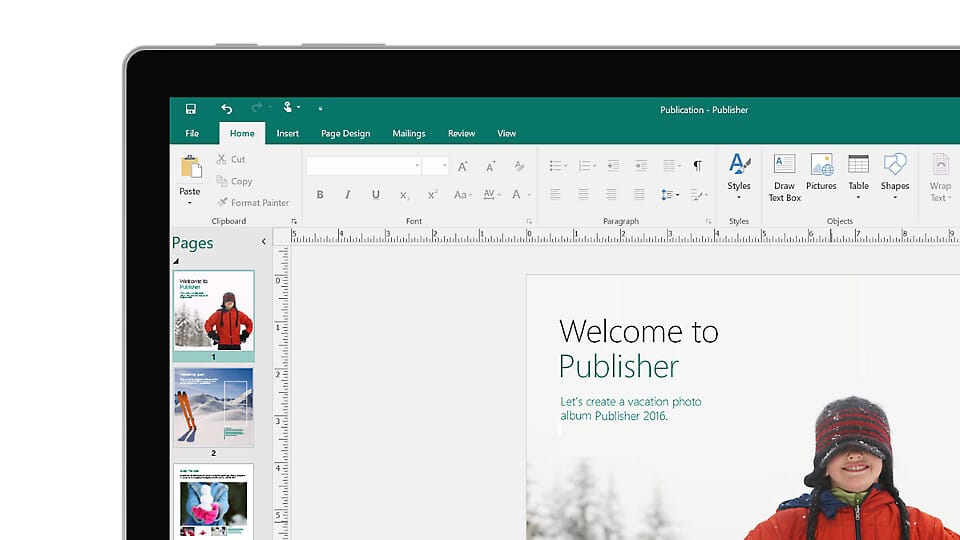Image resolution: width=960 pixels, height=540 pixels.
Task: Increase indent level icon
Action: [x=641, y=166]
